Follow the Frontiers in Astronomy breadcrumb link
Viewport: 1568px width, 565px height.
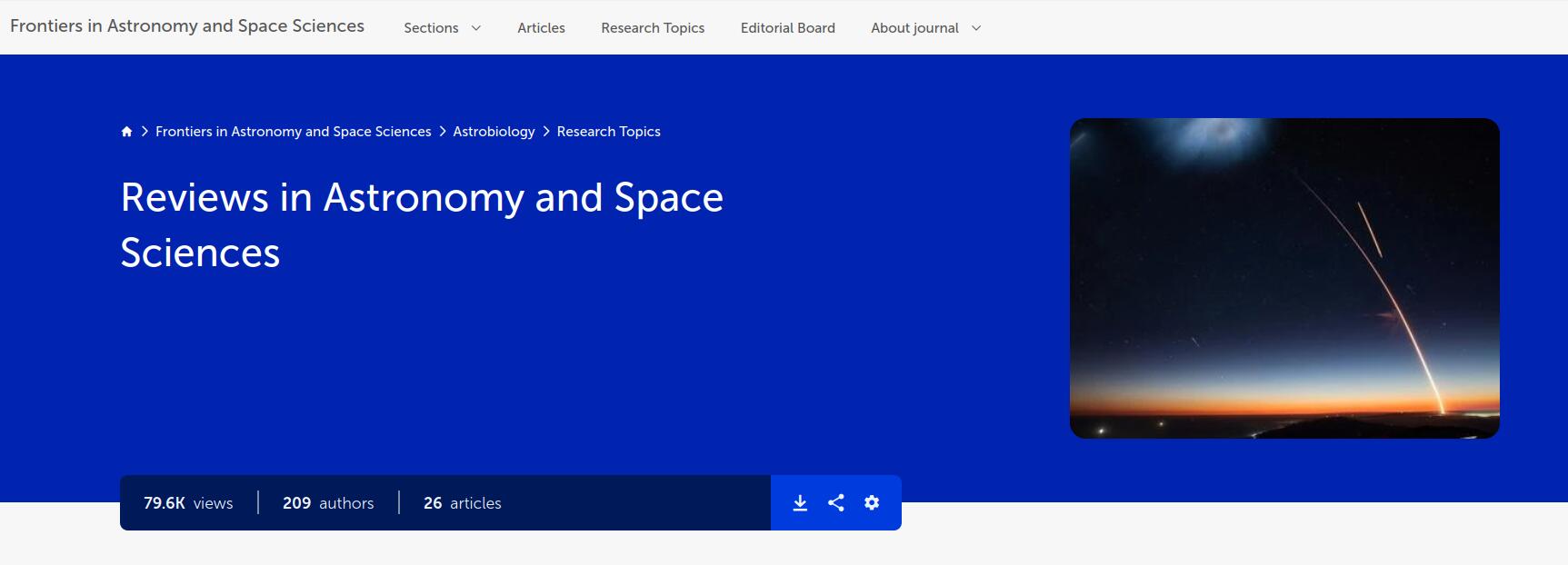(x=293, y=132)
